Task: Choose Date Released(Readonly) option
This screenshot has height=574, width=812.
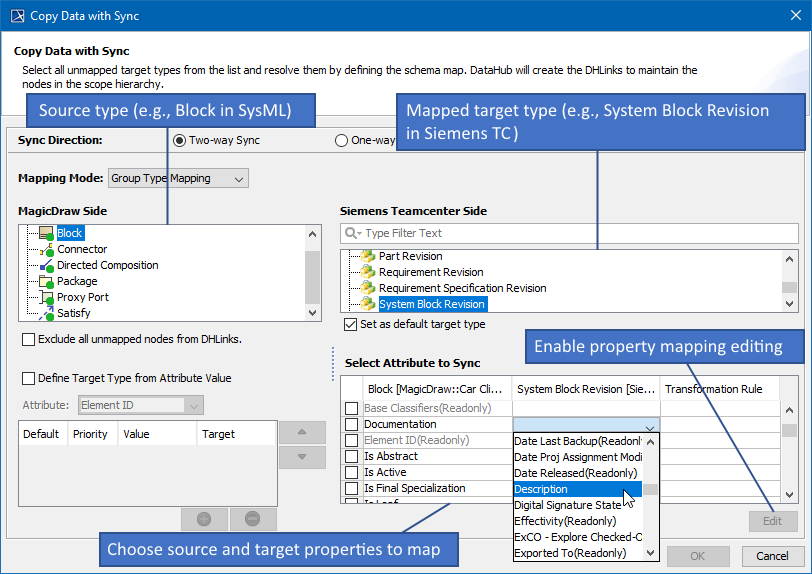Action: point(578,473)
